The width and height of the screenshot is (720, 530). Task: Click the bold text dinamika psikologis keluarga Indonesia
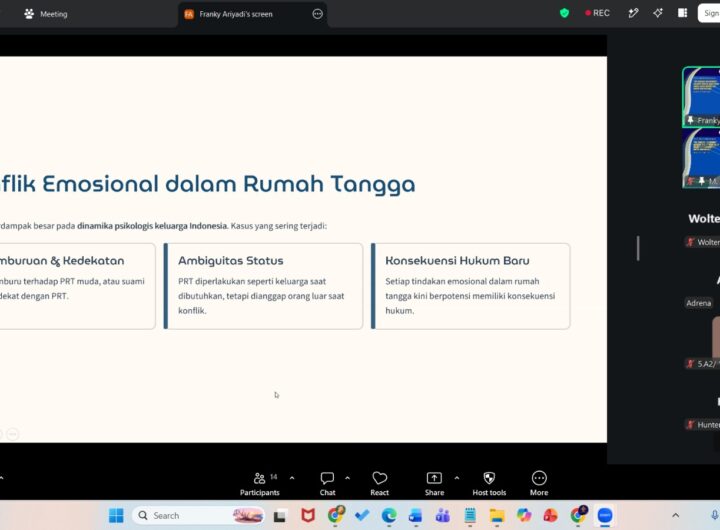152,226
